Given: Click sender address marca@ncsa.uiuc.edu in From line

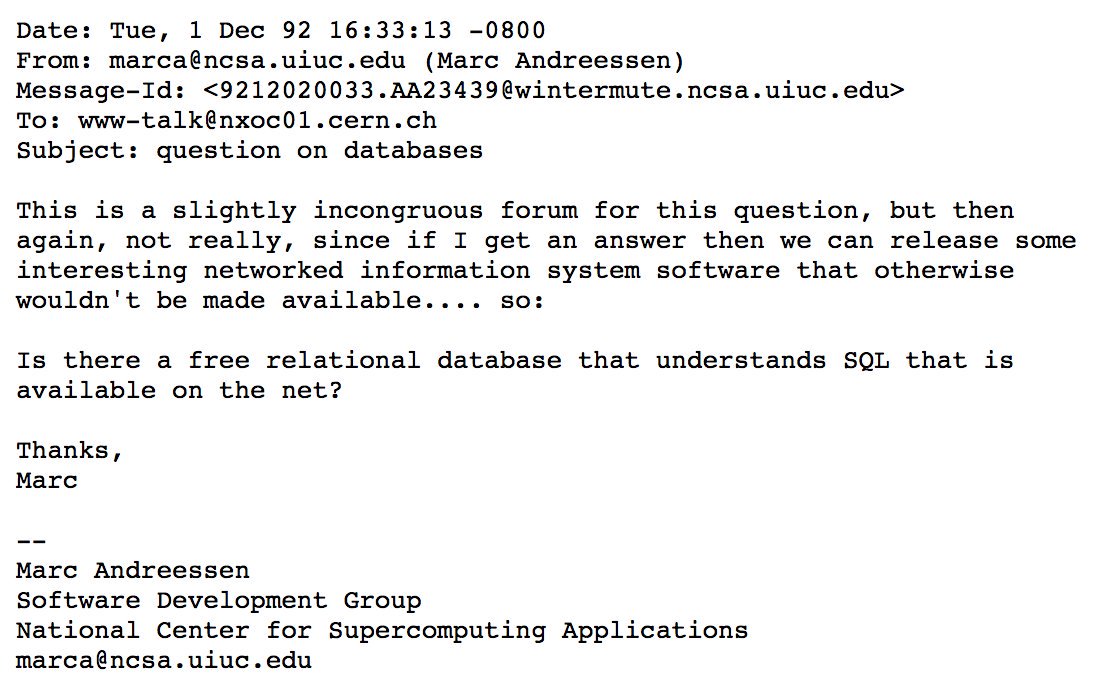Looking at the screenshot, I should pos(257,61).
